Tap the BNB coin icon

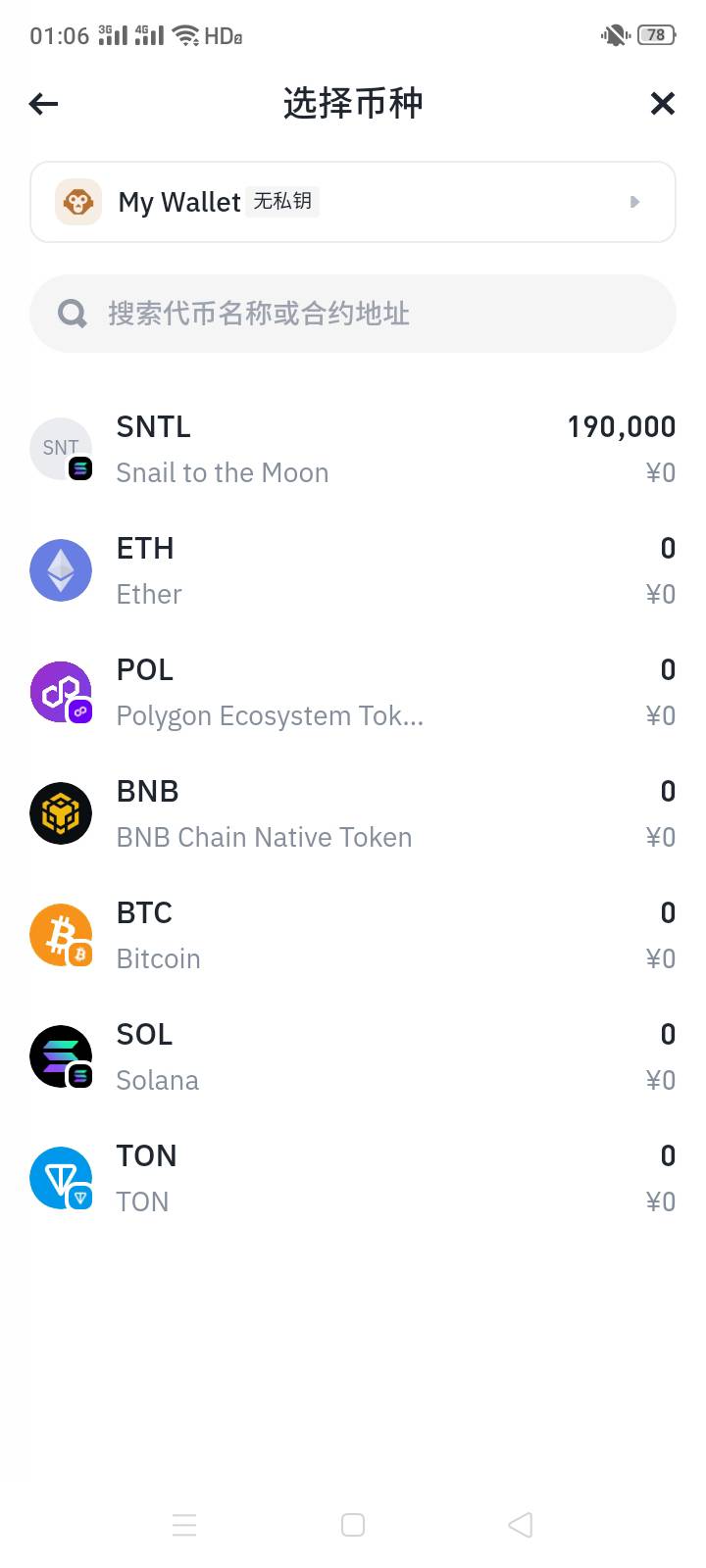(61, 813)
